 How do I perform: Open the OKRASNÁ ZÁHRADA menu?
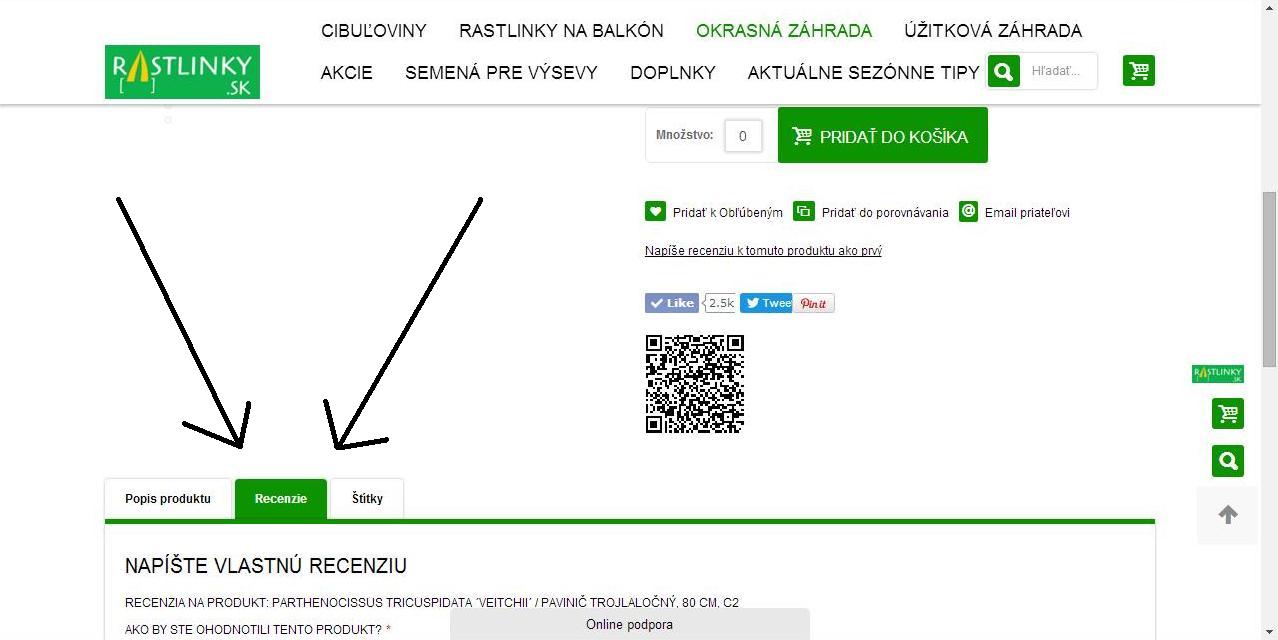tap(784, 31)
